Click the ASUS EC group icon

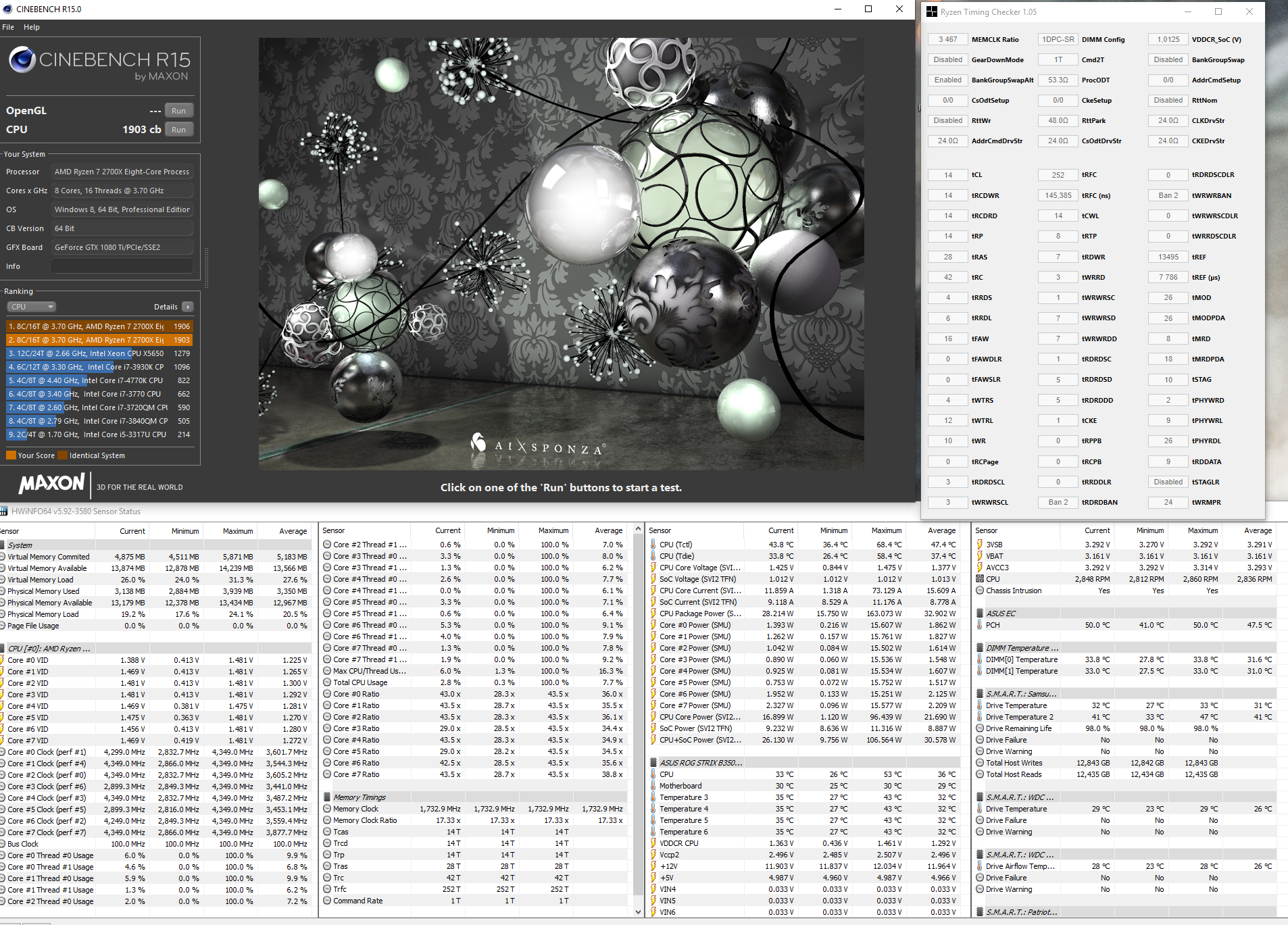pyautogui.click(x=980, y=614)
